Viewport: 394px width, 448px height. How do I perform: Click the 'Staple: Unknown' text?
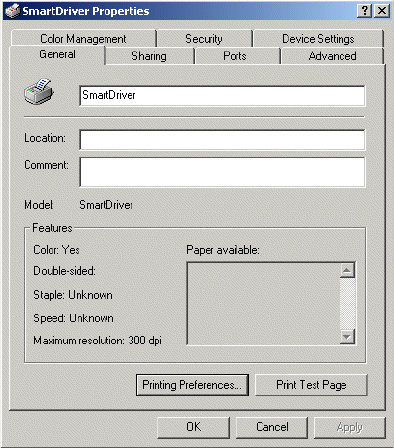point(73,295)
